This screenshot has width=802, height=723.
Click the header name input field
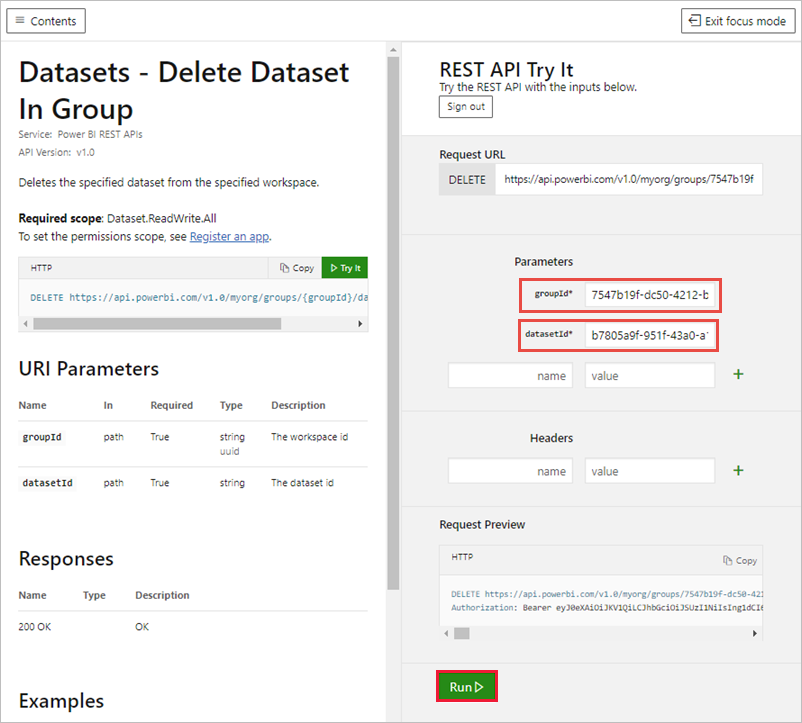(x=510, y=471)
